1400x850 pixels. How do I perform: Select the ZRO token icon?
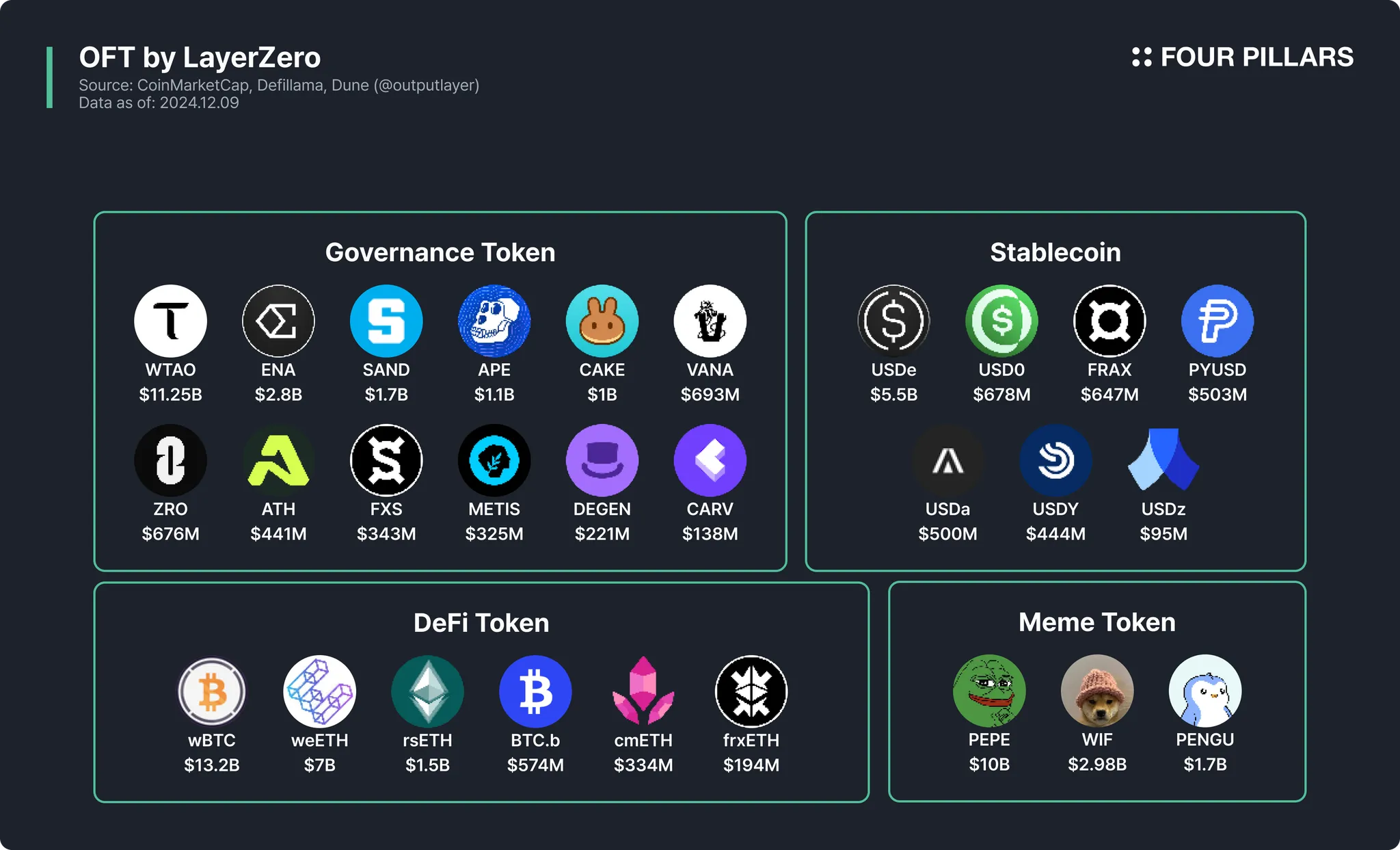pyautogui.click(x=170, y=460)
